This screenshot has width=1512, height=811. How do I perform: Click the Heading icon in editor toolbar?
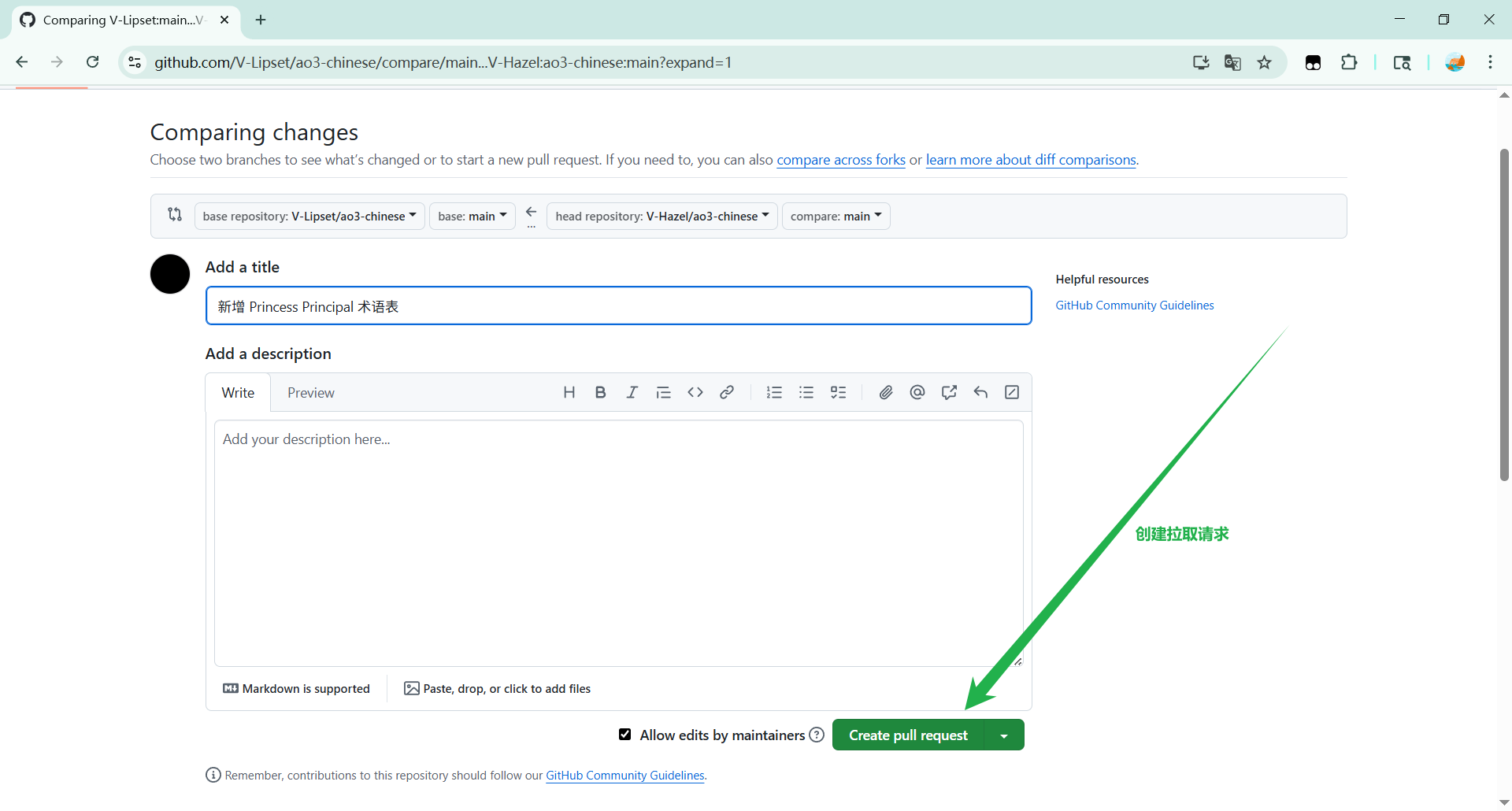coord(569,392)
